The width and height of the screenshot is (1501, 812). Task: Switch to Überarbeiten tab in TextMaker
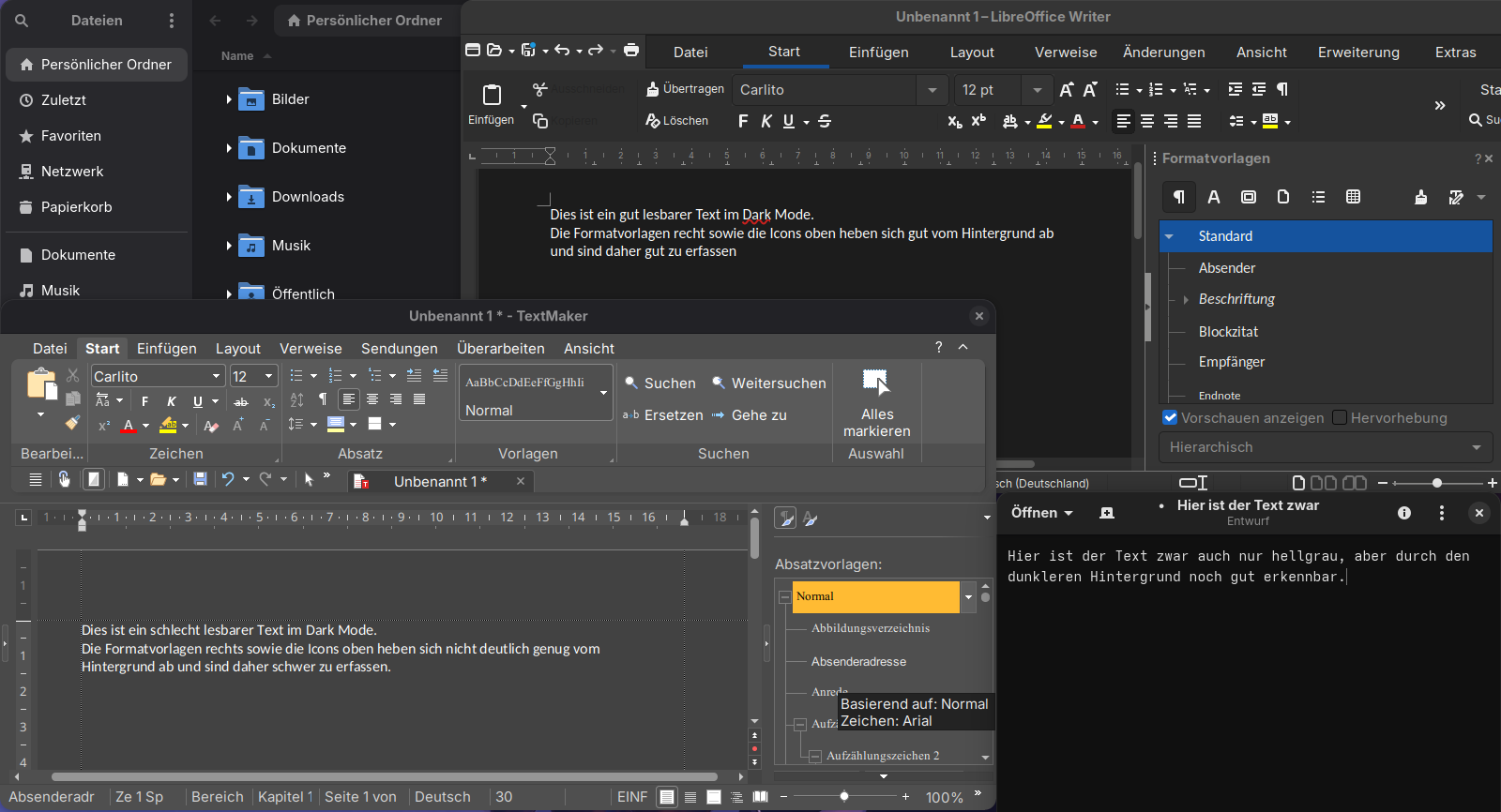point(501,349)
